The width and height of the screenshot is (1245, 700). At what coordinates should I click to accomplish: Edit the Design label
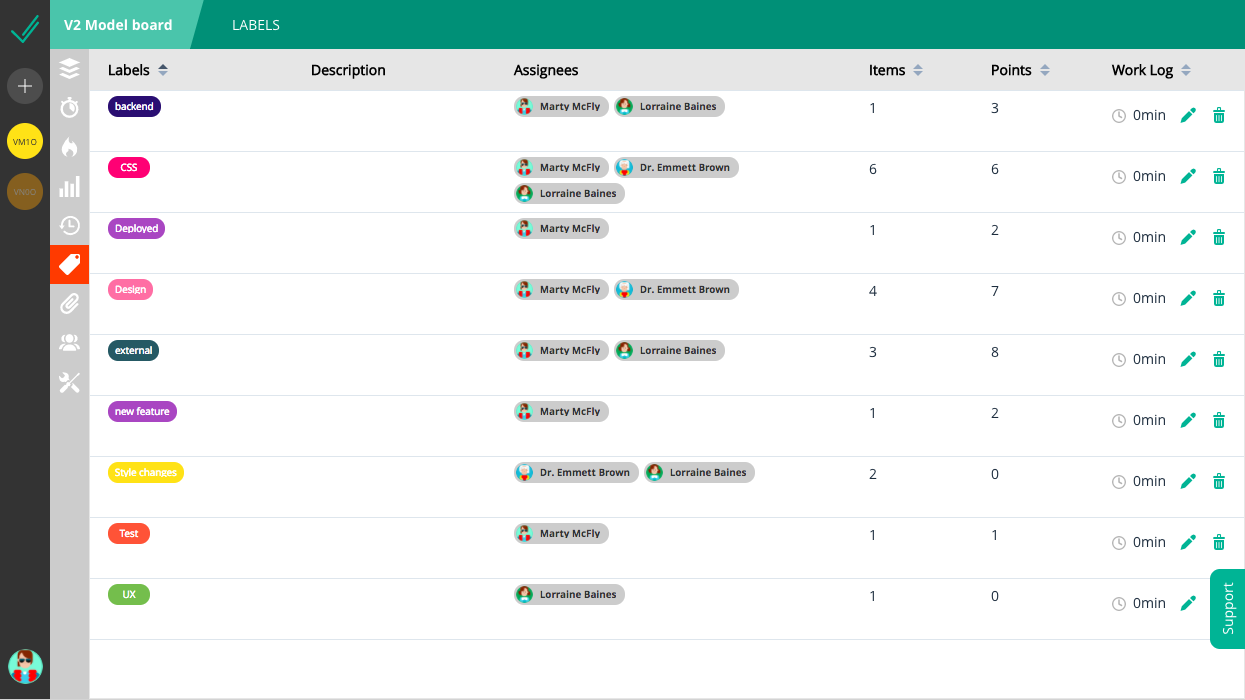pos(1188,298)
